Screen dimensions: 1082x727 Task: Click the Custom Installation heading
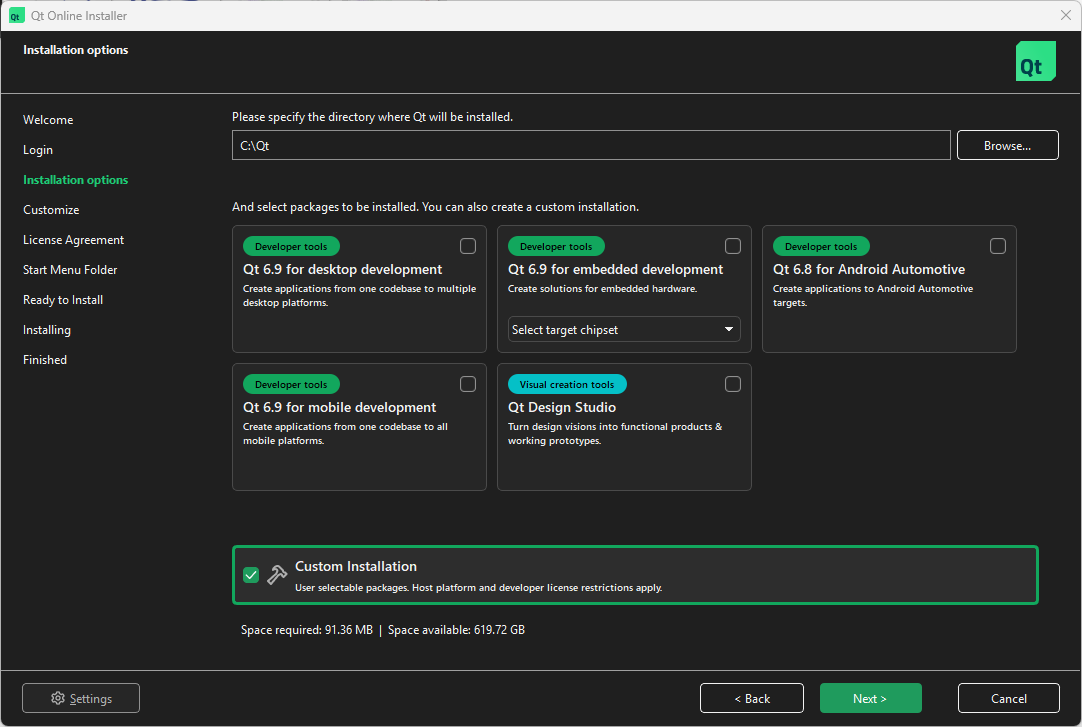tap(356, 566)
